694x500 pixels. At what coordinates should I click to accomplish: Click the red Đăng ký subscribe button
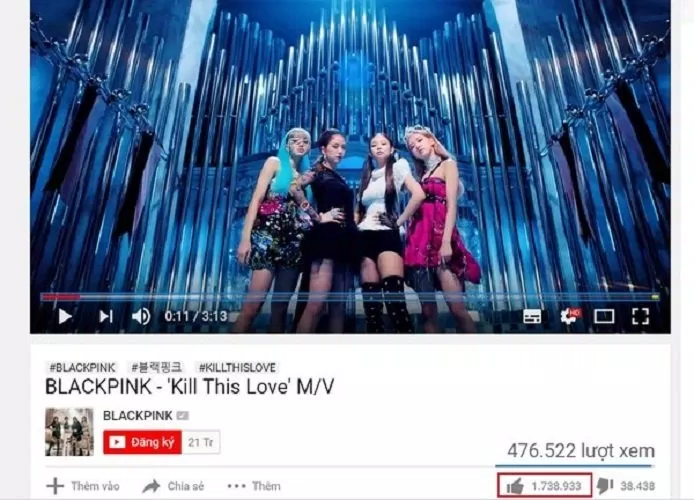pyautogui.click(x=143, y=442)
